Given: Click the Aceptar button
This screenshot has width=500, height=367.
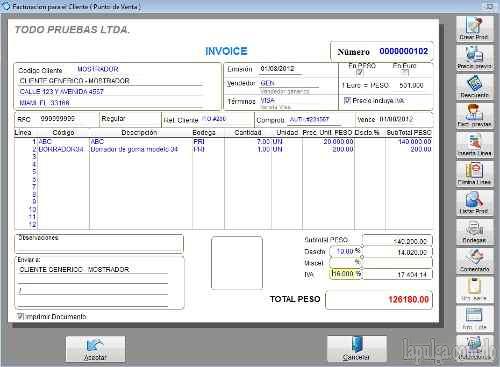Looking at the screenshot, I should click(95, 349).
